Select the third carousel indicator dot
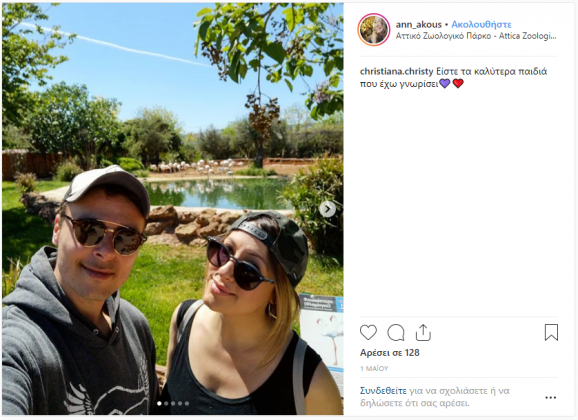This screenshot has width=578, height=420. pyautogui.click(x=173, y=403)
